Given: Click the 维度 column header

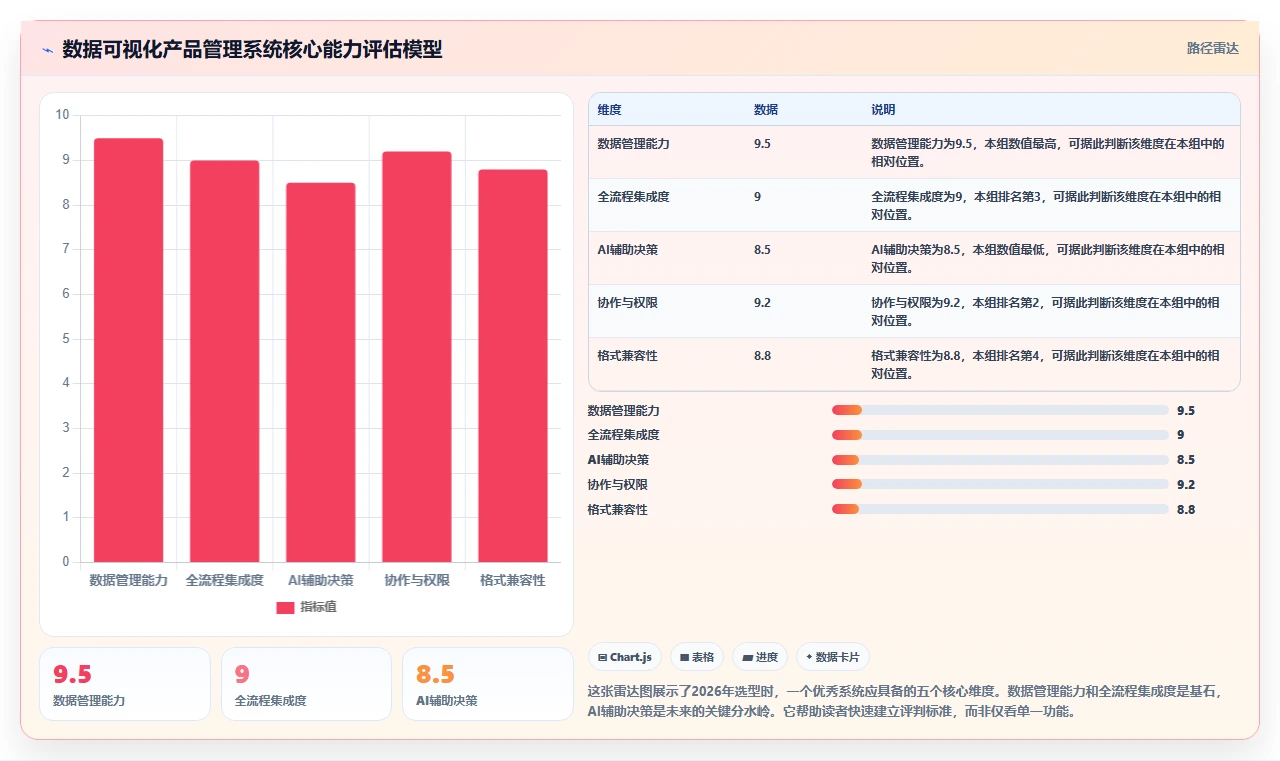Looking at the screenshot, I should coord(609,110).
